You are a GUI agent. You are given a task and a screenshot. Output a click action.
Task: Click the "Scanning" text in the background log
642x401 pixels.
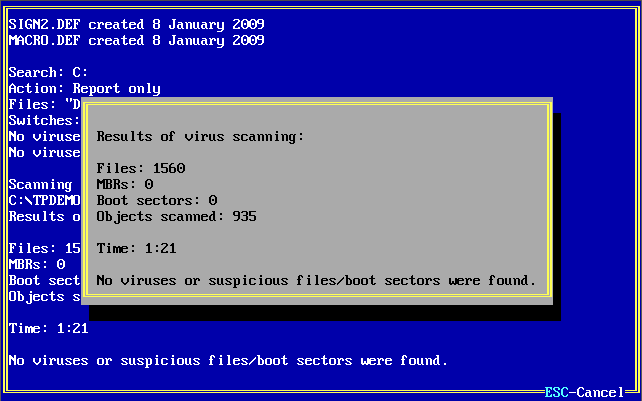coord(40,184)
